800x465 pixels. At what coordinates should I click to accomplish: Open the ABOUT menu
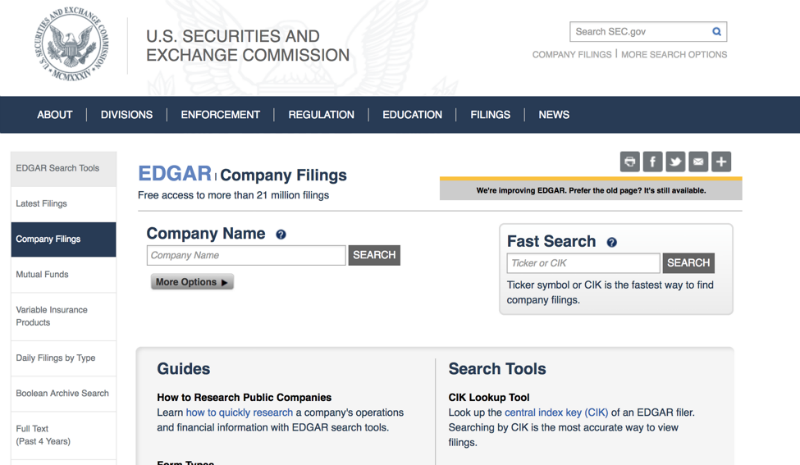(55, 115)
